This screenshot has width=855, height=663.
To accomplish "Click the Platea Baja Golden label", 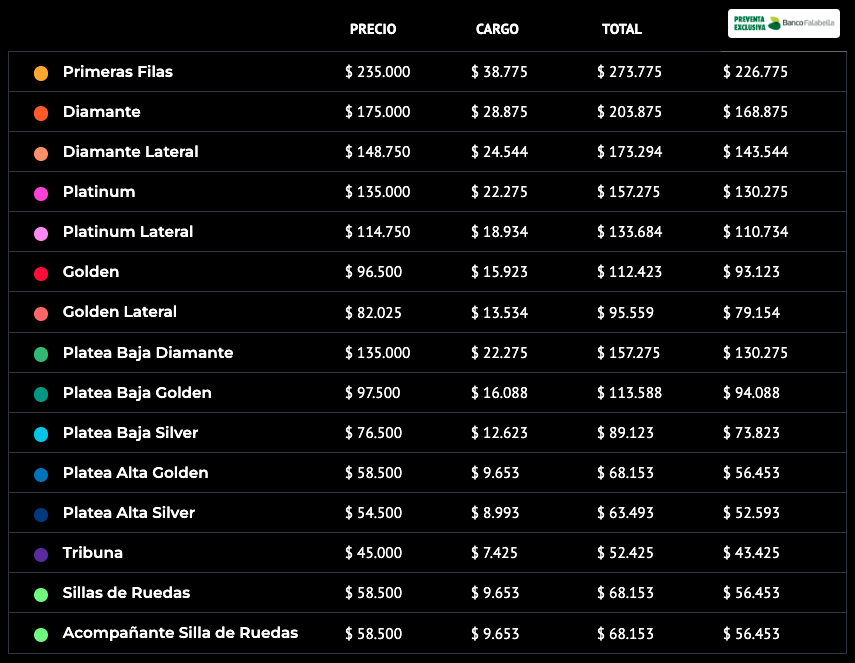I will (x=137, y=393).
